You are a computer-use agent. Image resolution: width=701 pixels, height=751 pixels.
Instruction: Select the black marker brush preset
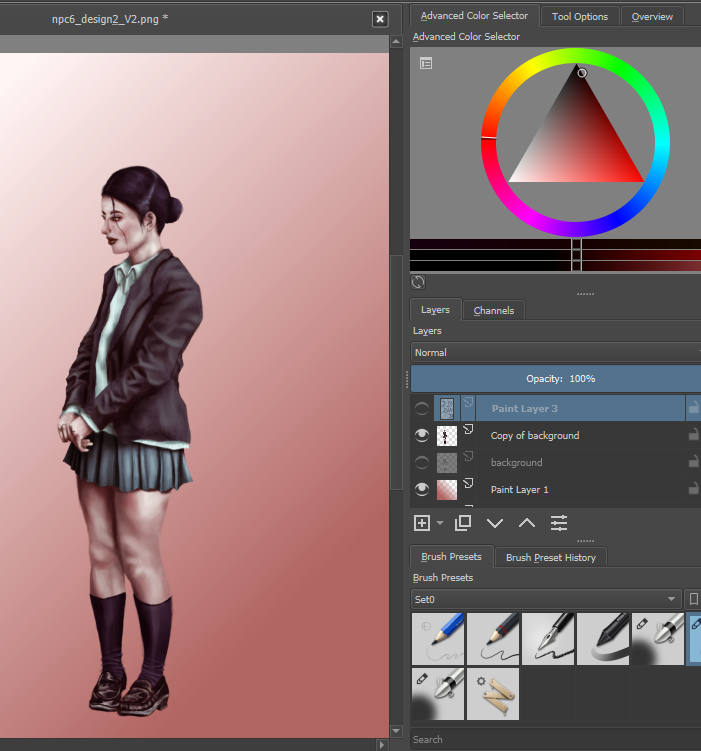click(603, 639)
